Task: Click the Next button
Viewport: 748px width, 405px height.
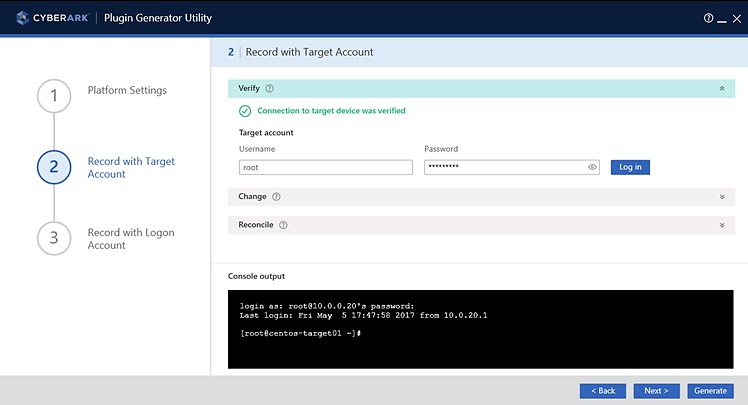Action: [x=656, y=391]
